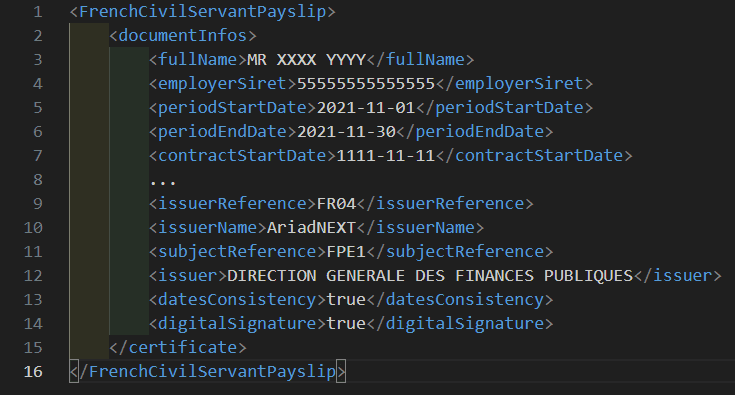Click the closing periodEndDate tag
735x395 pixels.
click(x=474, y=132)
